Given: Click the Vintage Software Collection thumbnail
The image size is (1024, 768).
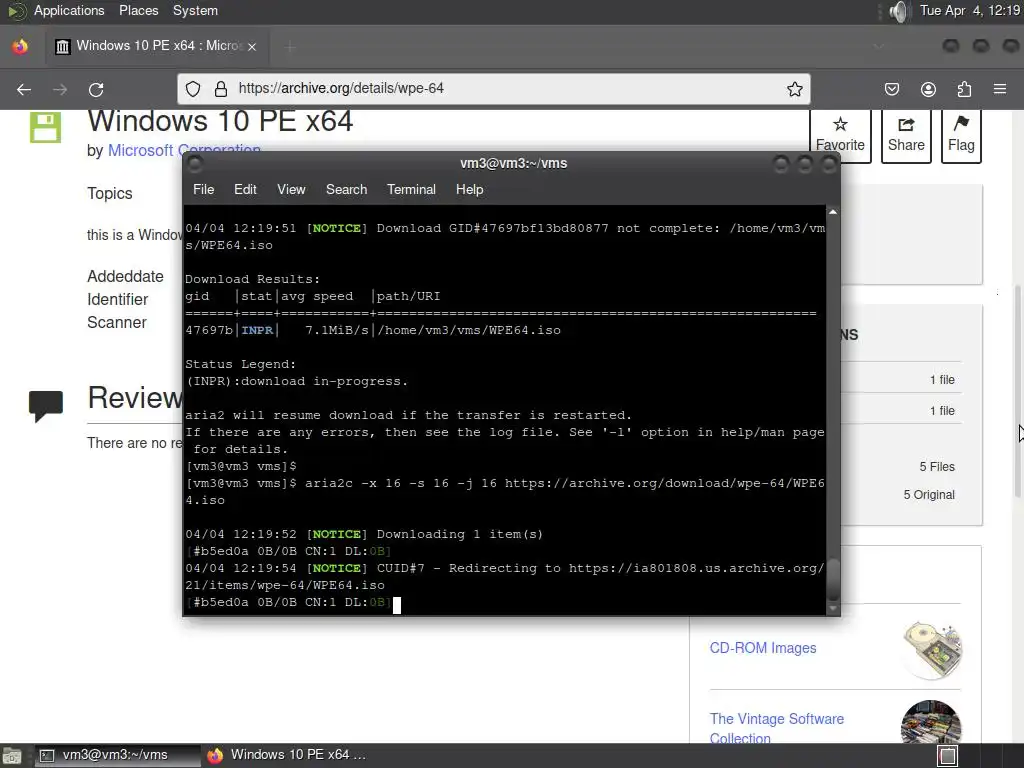Looking at the screenshot, I should [x=931, y=722].
